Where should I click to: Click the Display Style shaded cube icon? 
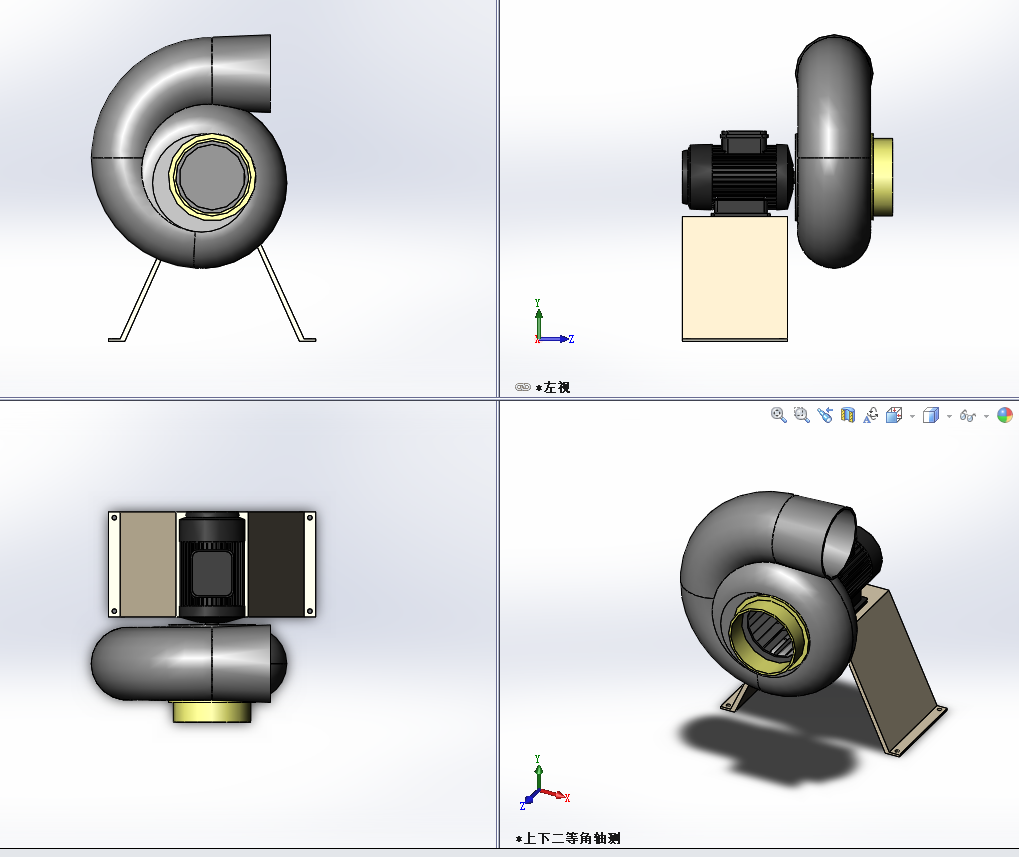[930, 415]
